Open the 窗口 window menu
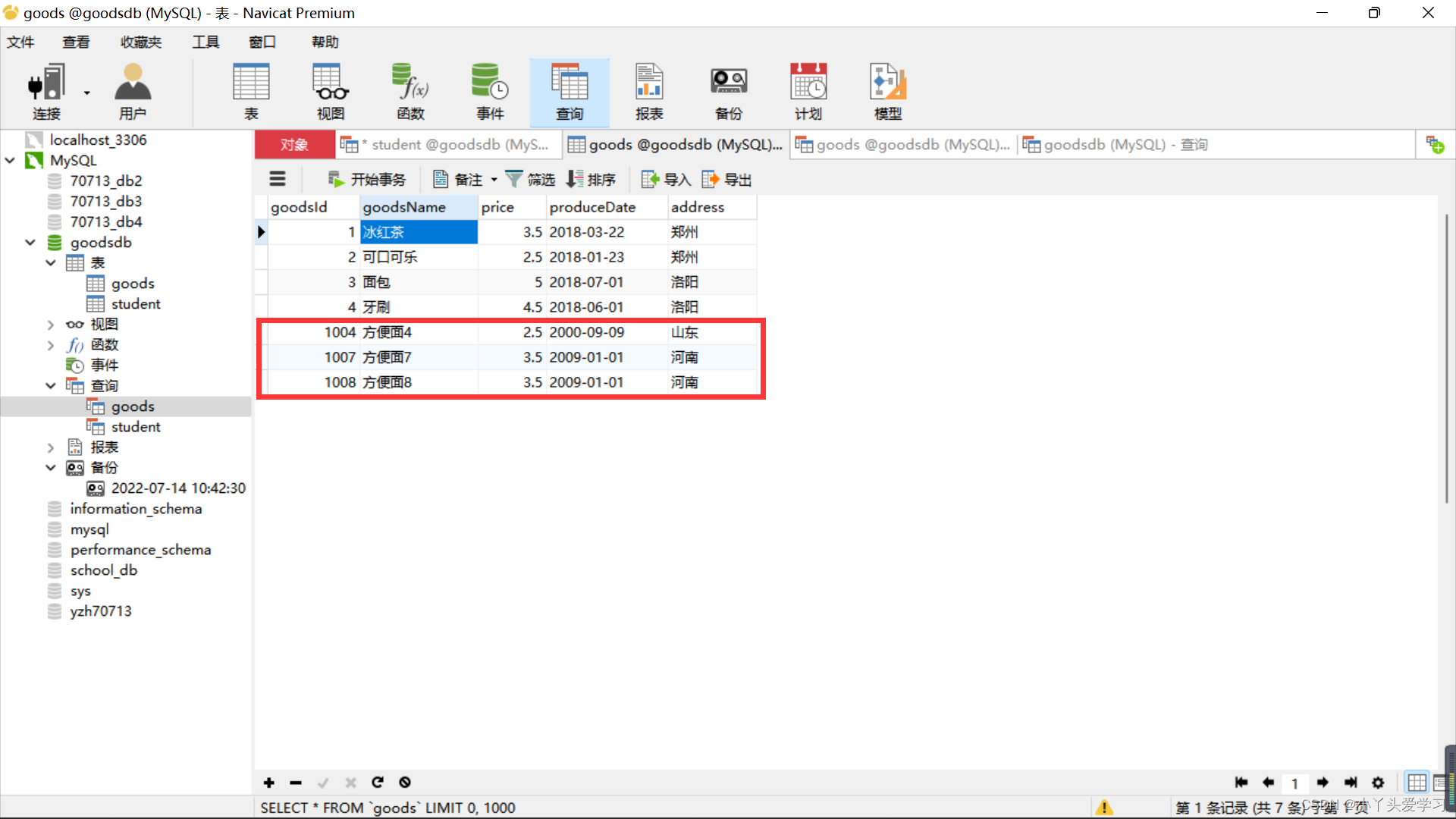This screenshot has height=819, width=1456. (x=262, y=42)
